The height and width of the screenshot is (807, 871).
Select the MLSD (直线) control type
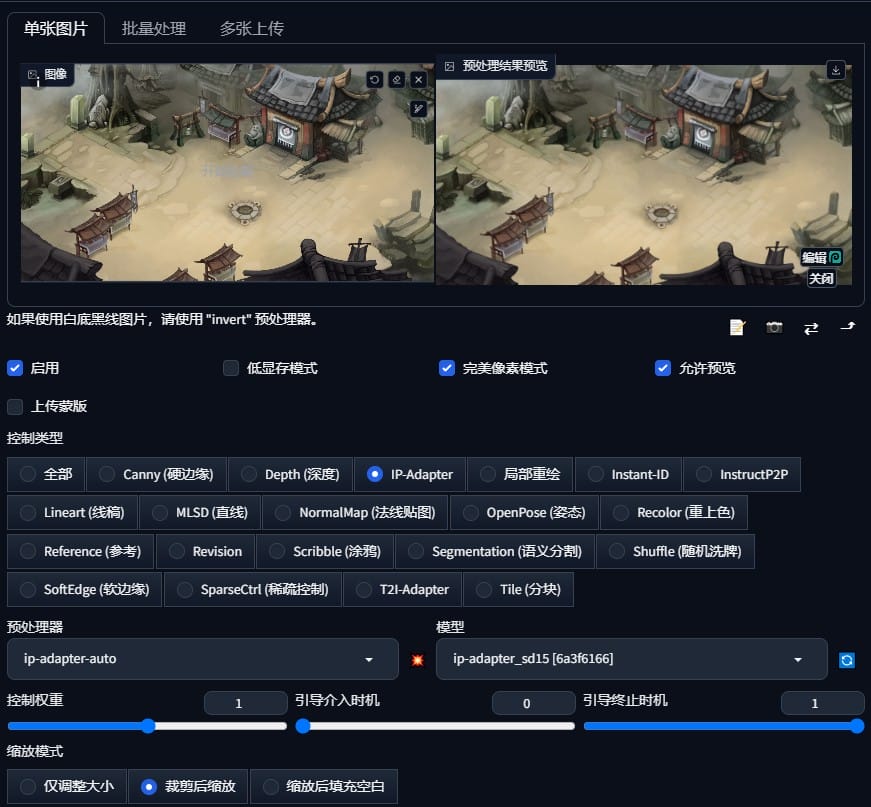coord(200,513)
